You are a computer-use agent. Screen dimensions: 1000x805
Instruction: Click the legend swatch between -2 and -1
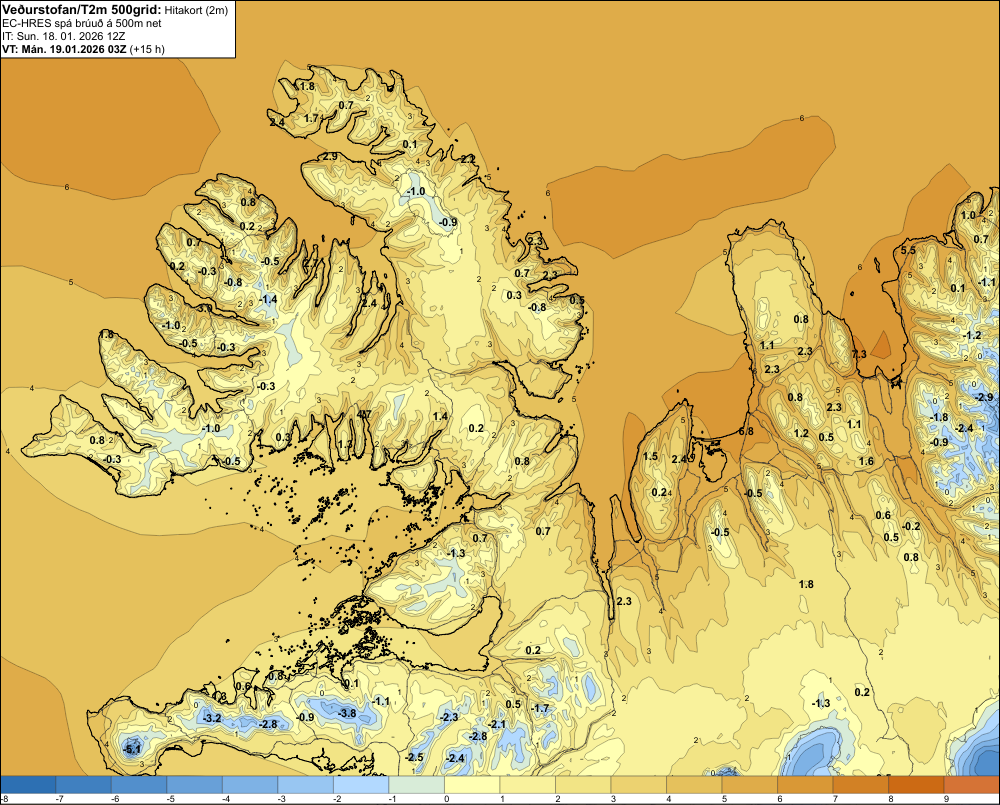[x=361, y=785]
